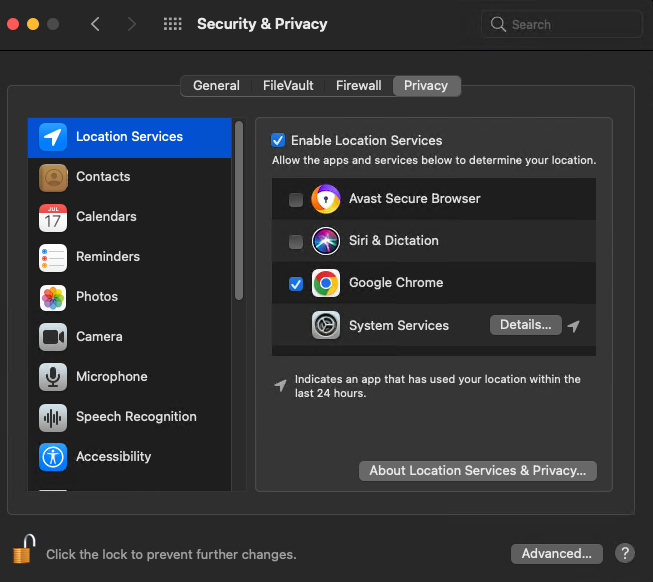Uncheck Google Chrome location access

tap(296, 284)
